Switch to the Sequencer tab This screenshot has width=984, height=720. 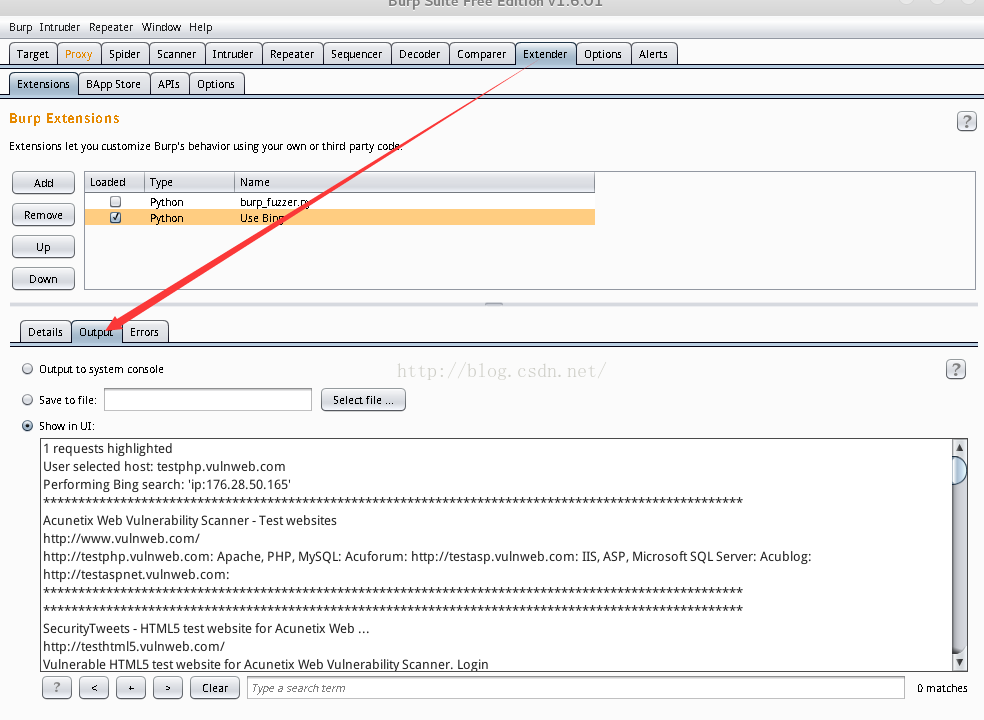[x=356, y=54]
